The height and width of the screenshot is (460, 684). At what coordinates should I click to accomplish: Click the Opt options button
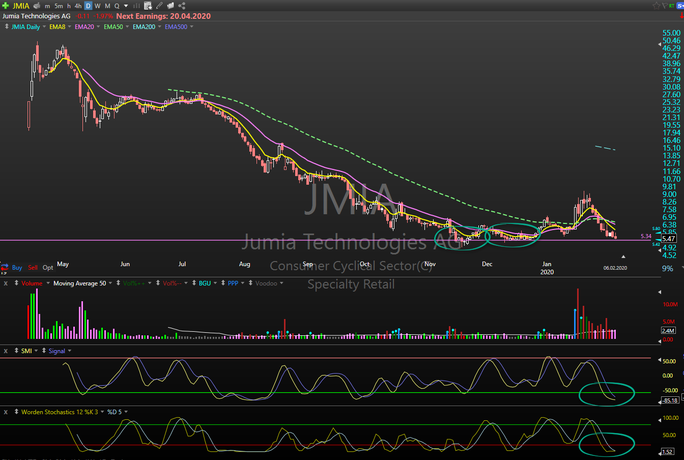(47, 267)
